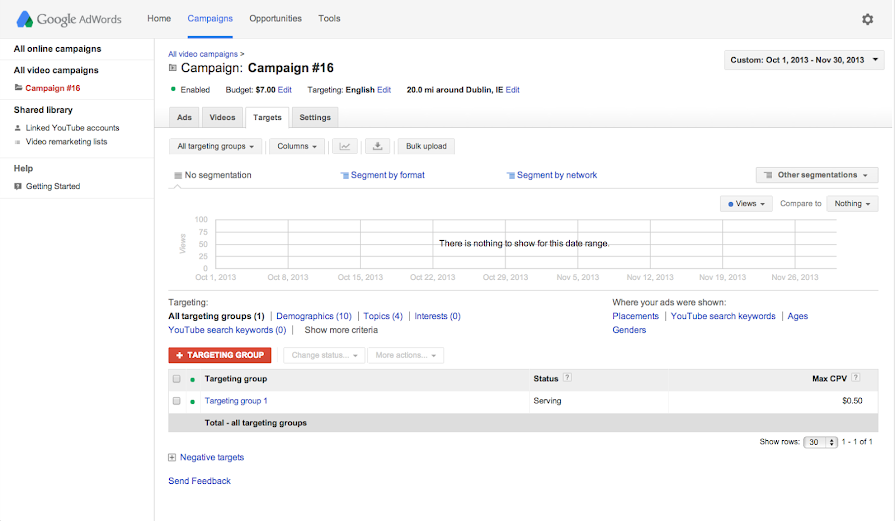
Task: Open the Views metric dropdown
Action: point(747,203)
